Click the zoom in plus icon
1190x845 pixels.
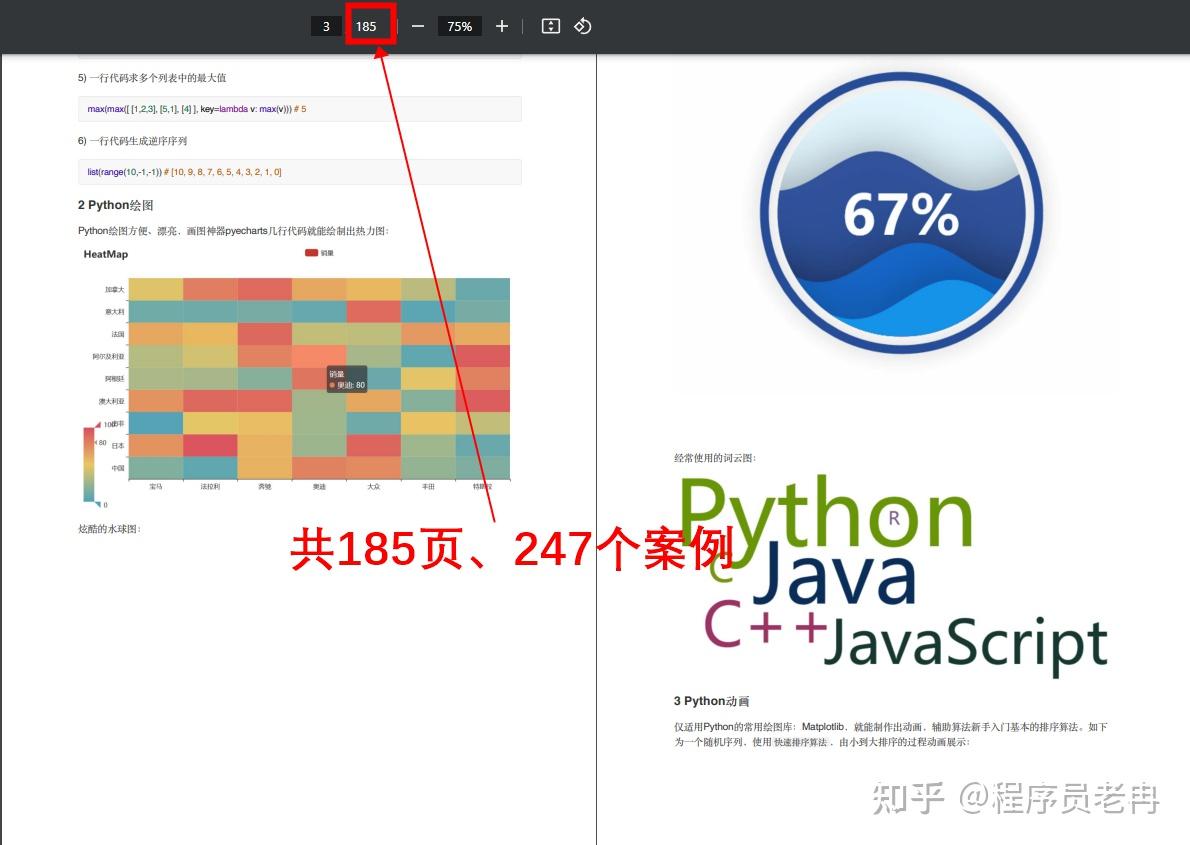(501, 26)
